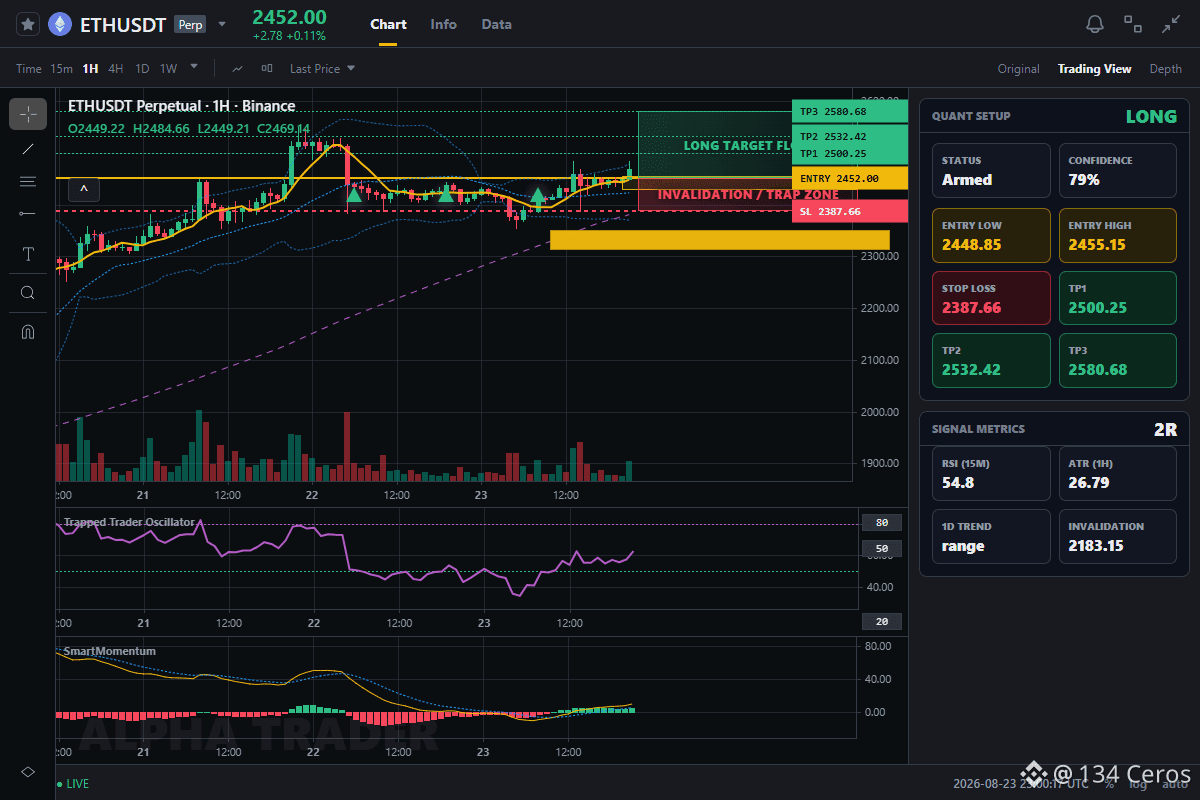Select the 1H interval
The height and width of the screenshot is (800, 1200).
point(90,69)
